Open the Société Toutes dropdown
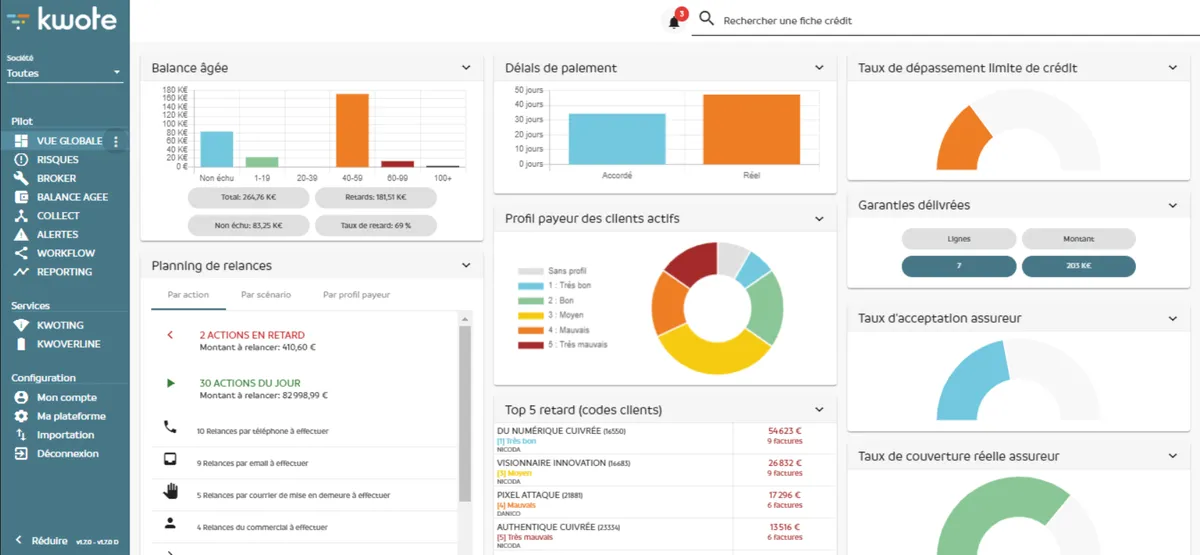This screenshot has height=555, width=1200. tap(64, 73)
